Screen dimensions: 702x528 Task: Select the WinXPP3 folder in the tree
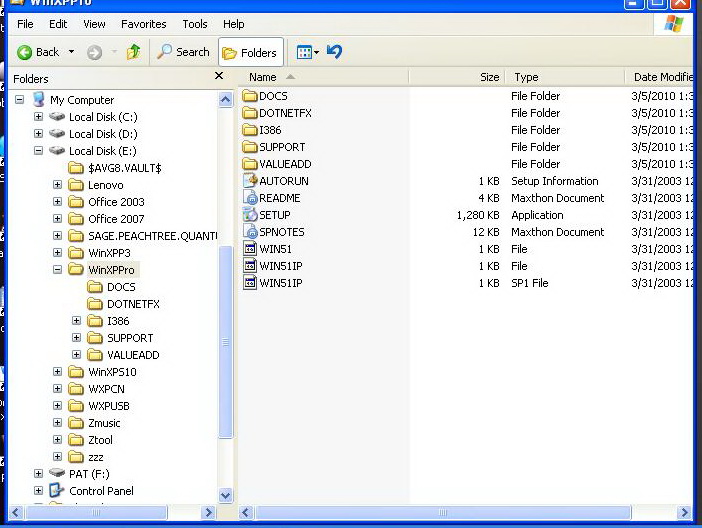pyautogui.click(x=109, y=253)
